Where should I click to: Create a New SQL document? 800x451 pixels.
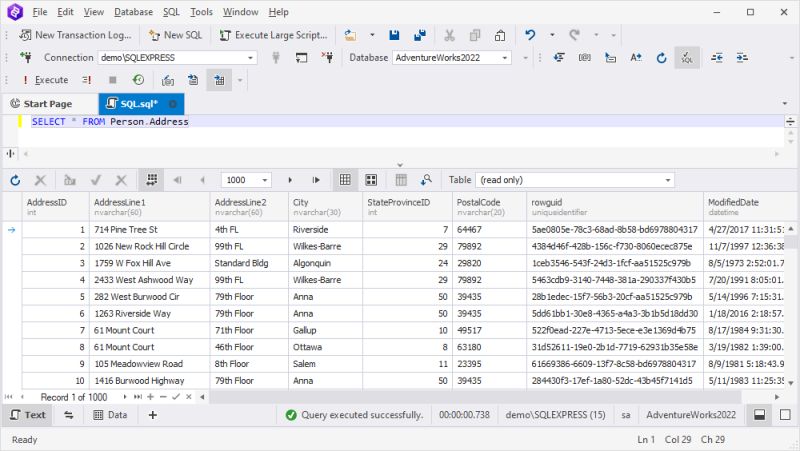point(176,35)
